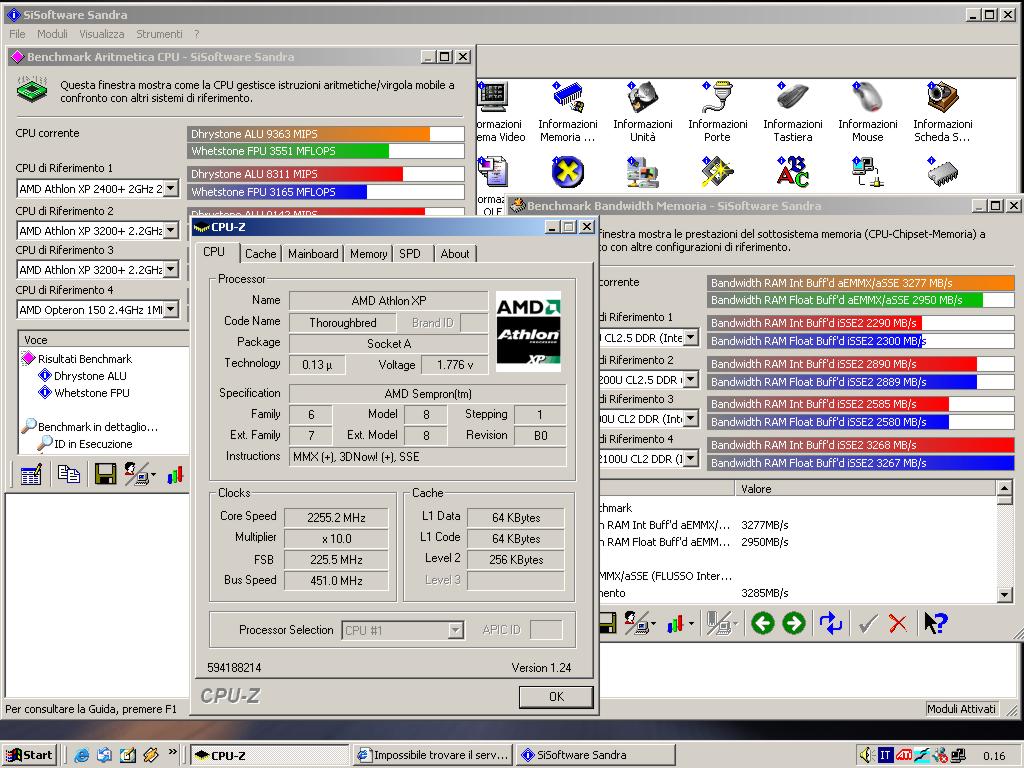The width and height of the screenshot is (1024, 768).
Task: Click floppy save icon in CPU benchmark toolbar
Action: point(105,474)
